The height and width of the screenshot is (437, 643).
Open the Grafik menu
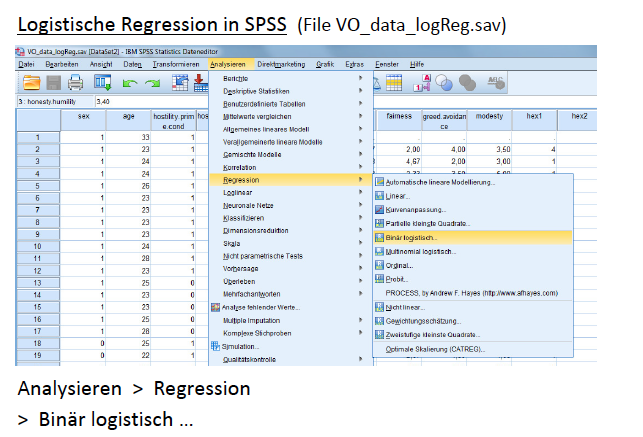click(x=324, y=64)
